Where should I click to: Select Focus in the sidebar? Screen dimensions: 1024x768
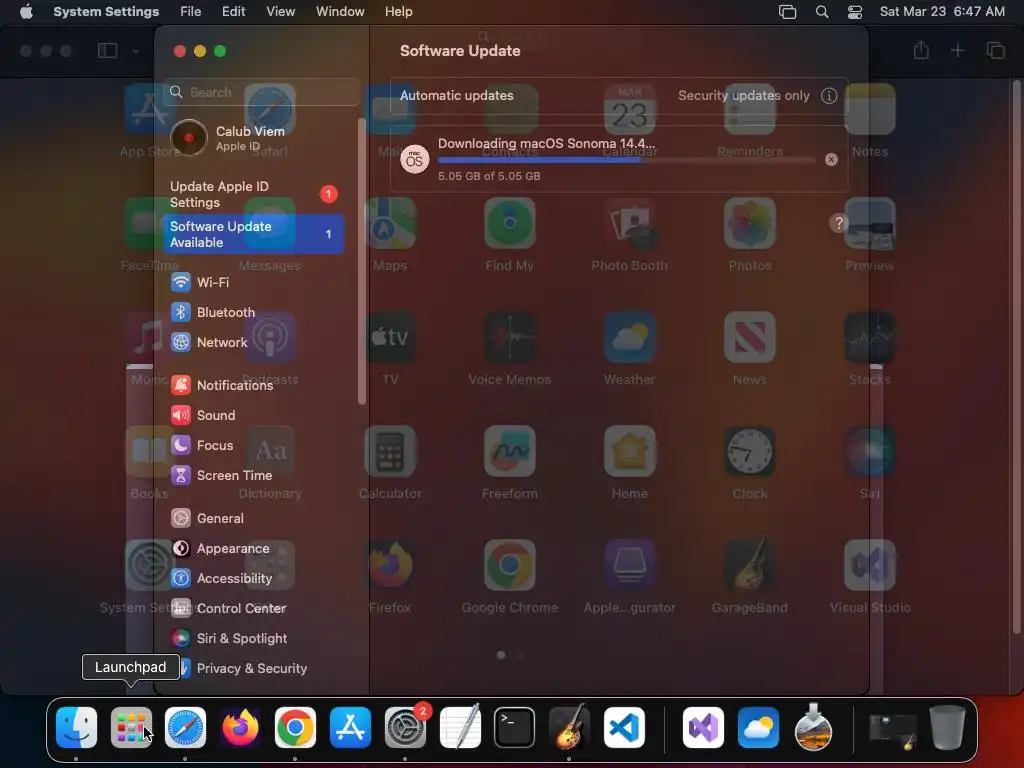pyautogui.click(x=255, y=445)
